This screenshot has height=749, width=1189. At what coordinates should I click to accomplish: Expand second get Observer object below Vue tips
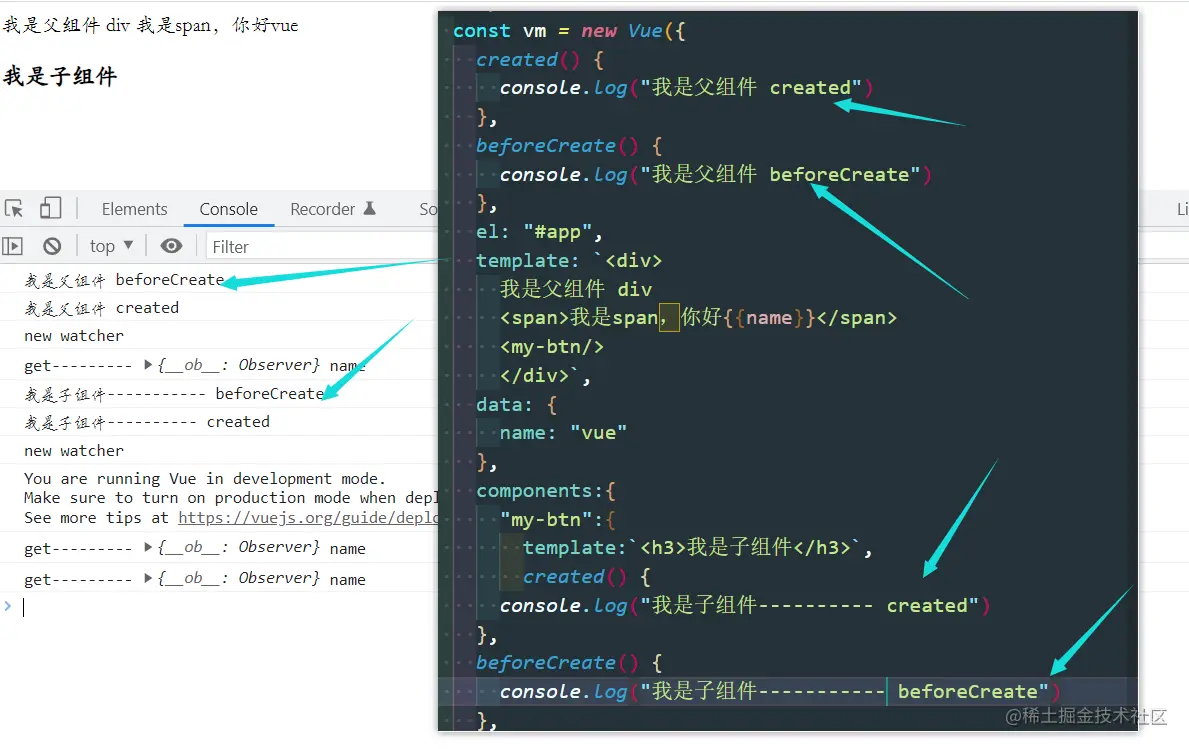(x=148, y=547)
